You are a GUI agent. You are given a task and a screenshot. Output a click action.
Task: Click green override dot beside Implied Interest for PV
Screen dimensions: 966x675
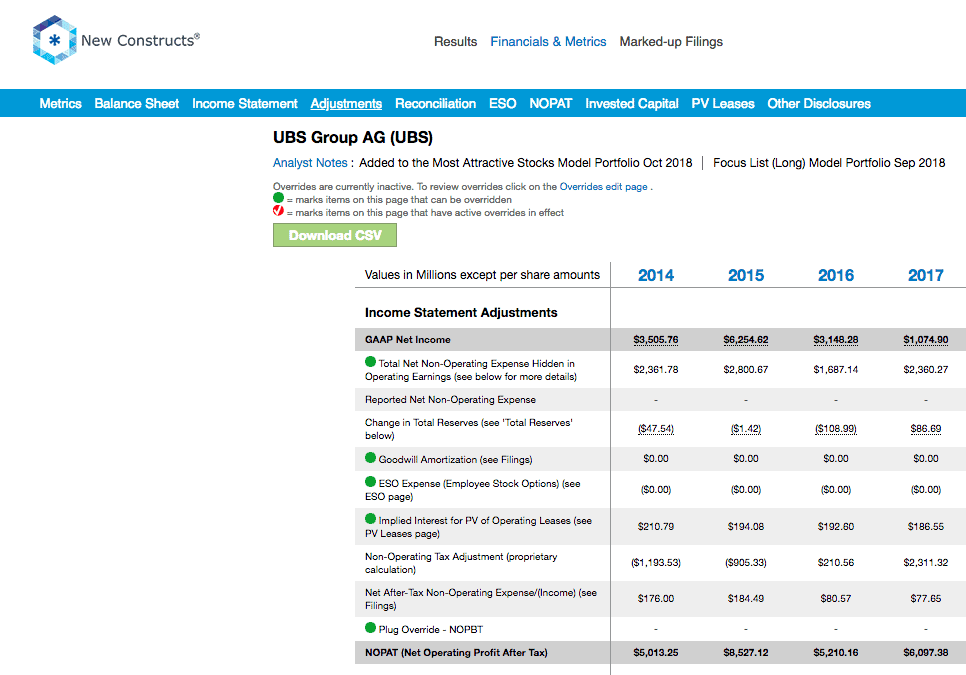click(x=370, y=519)
